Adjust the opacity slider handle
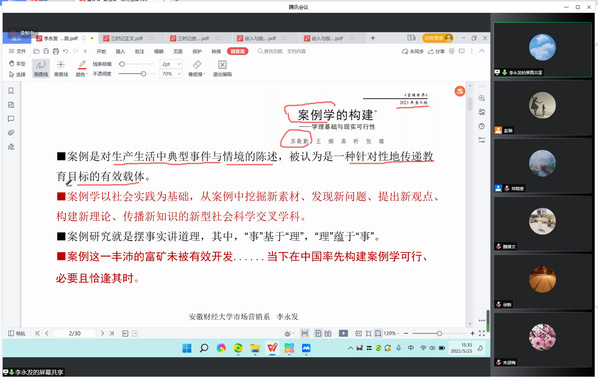598x377 pixels. click(x=143, y=74)
